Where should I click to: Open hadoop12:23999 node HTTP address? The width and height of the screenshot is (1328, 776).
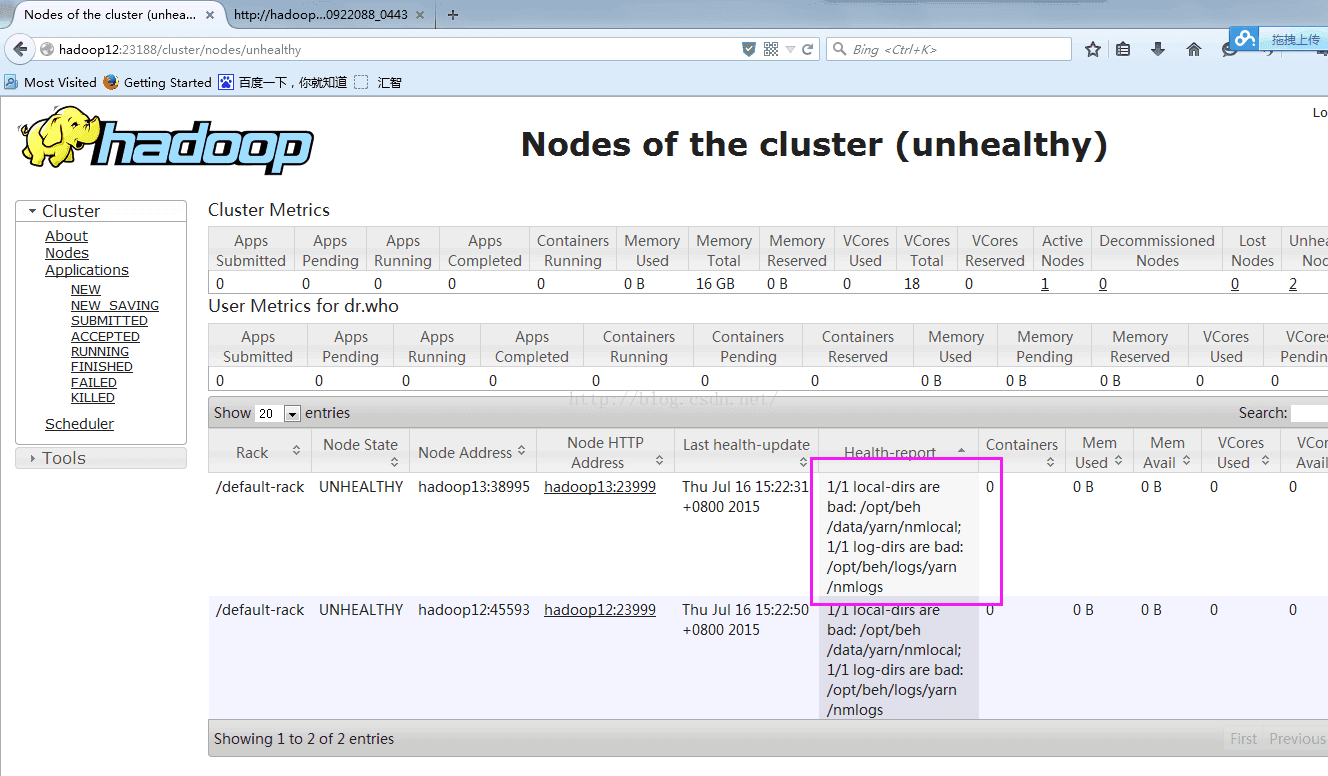point(600,610)
